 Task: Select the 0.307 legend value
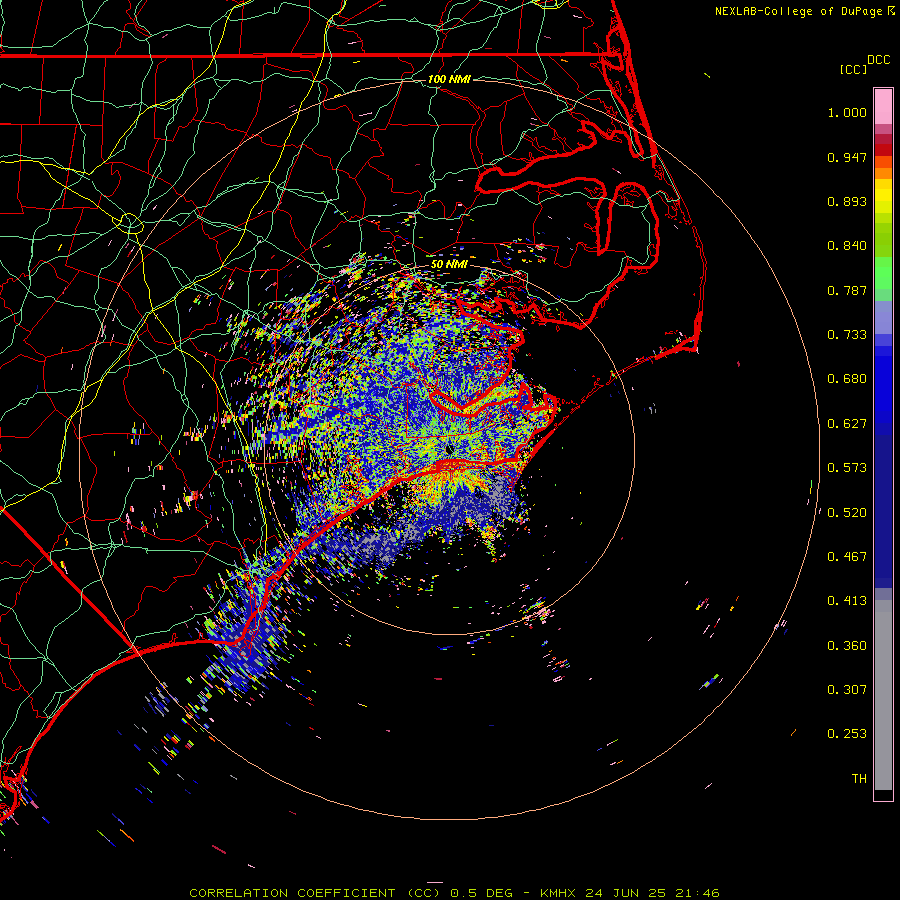click(x=847, y=690)
